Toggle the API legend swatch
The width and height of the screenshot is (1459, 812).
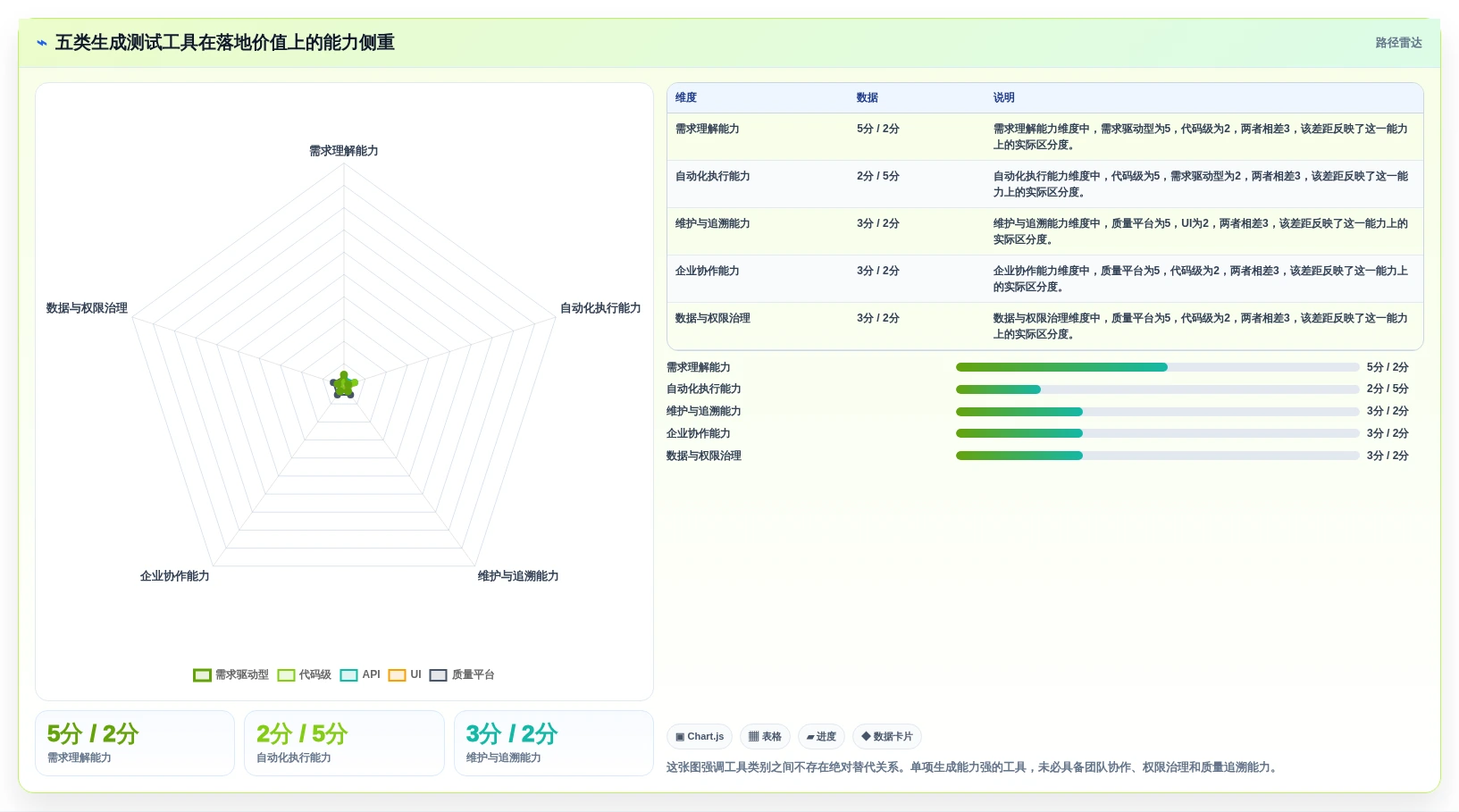click(x=349, y=675)
